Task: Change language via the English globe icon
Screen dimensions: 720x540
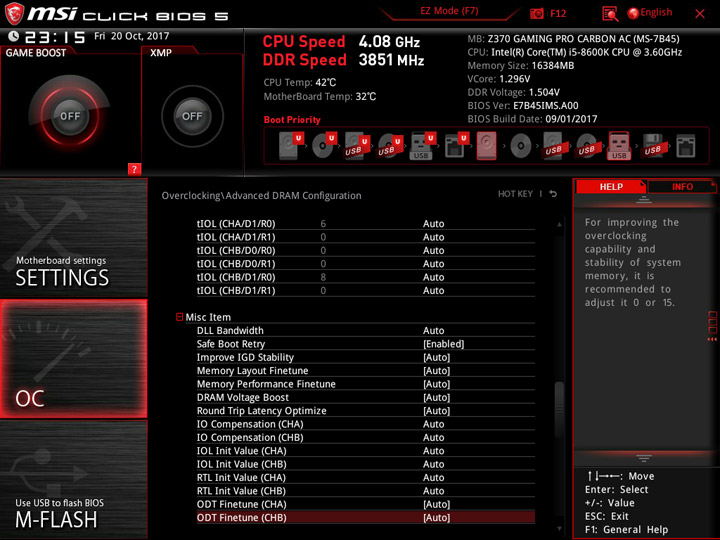Action: click(x=633, y=13)
